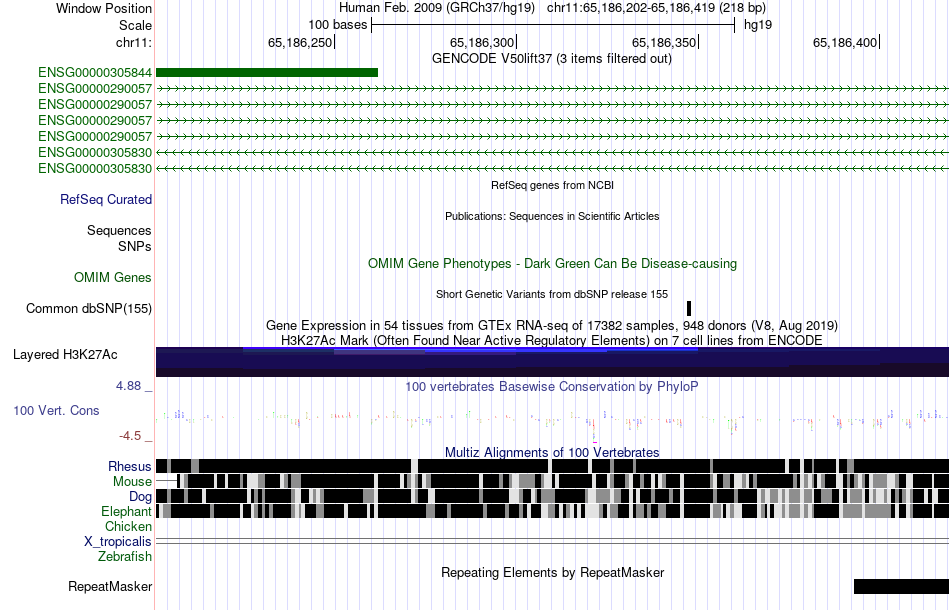Open GENCODE V50lift37 track title

pos(551,59)
